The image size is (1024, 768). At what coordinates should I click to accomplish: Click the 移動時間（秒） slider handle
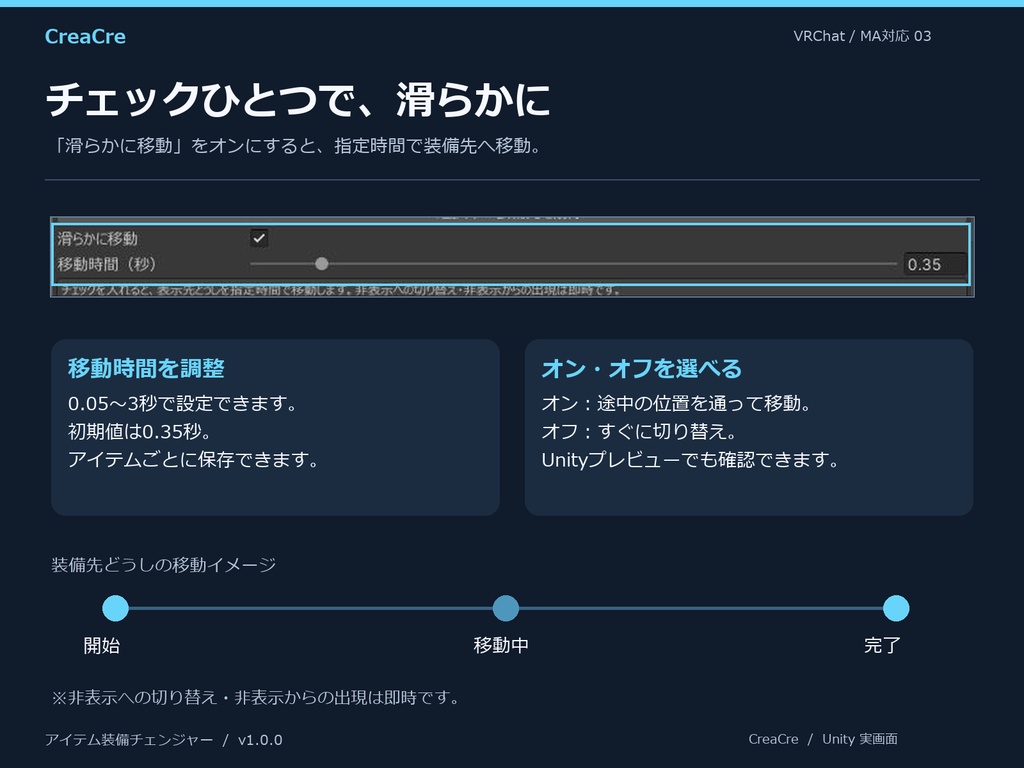[321, 264]
